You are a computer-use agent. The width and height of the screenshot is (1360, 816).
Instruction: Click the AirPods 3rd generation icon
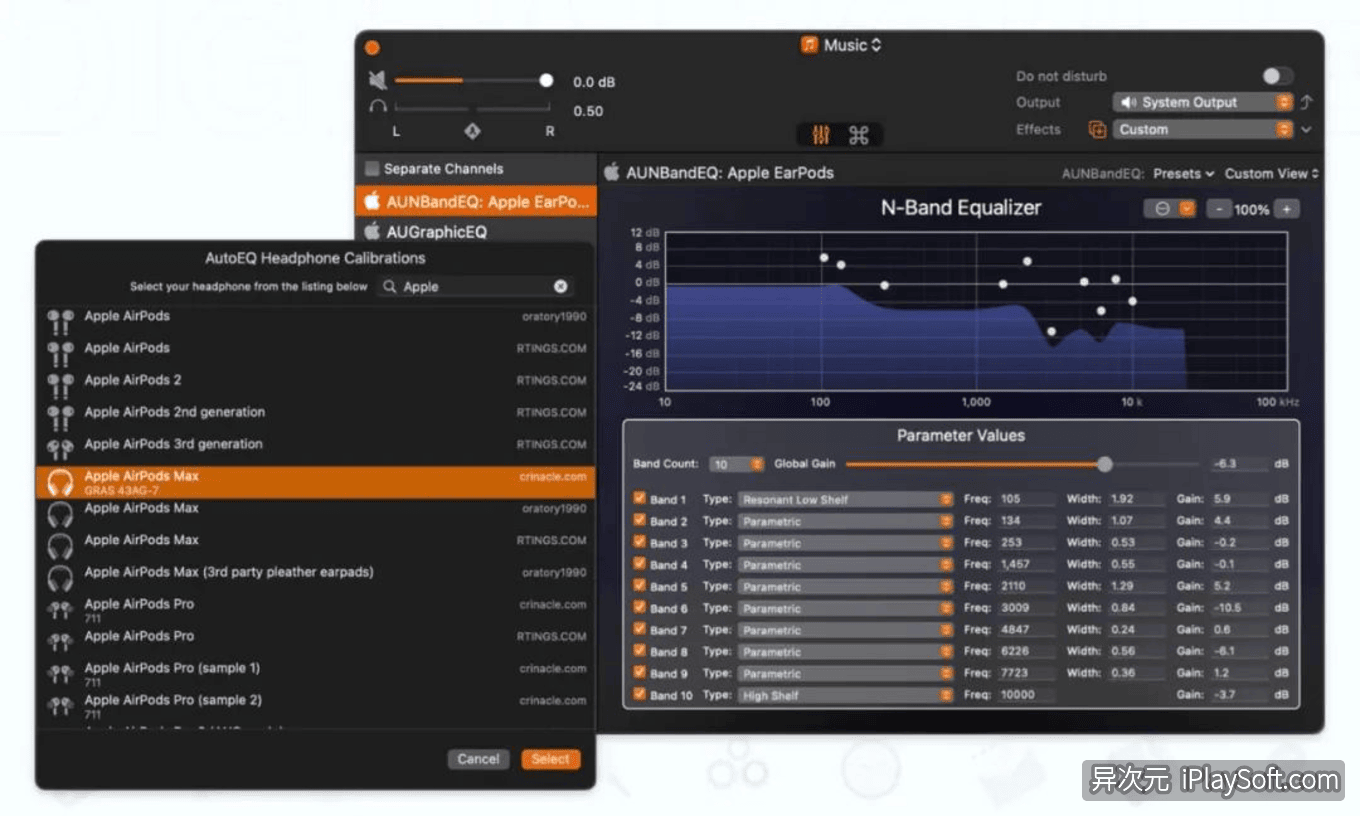tap(60, 449)
